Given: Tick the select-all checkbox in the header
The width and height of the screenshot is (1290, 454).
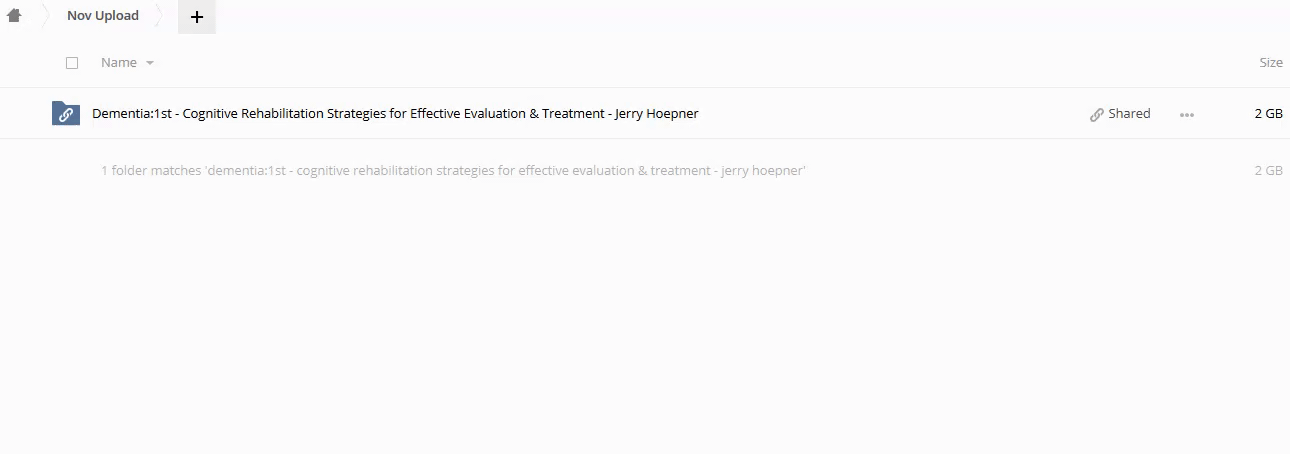Looking at the screenshot, I should click(72, 63).
